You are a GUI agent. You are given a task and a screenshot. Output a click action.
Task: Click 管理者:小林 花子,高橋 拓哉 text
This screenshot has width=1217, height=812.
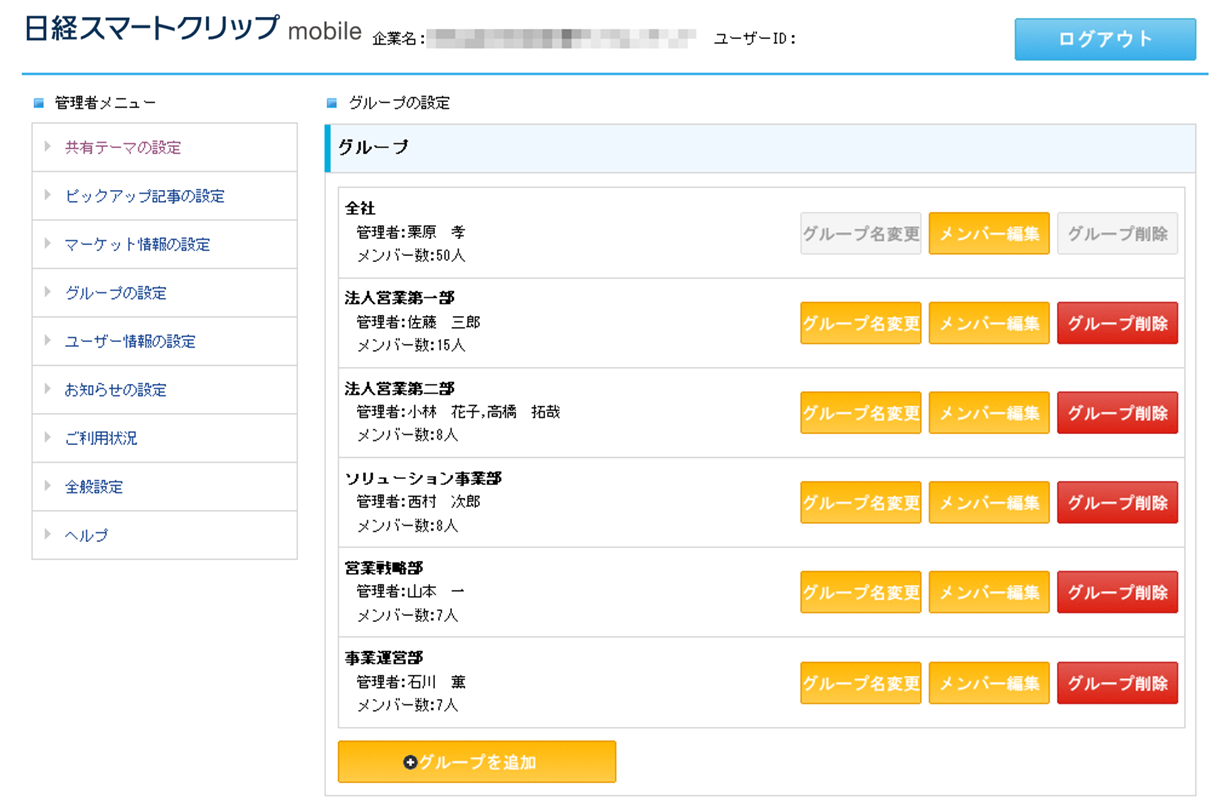tap(458, 411)
